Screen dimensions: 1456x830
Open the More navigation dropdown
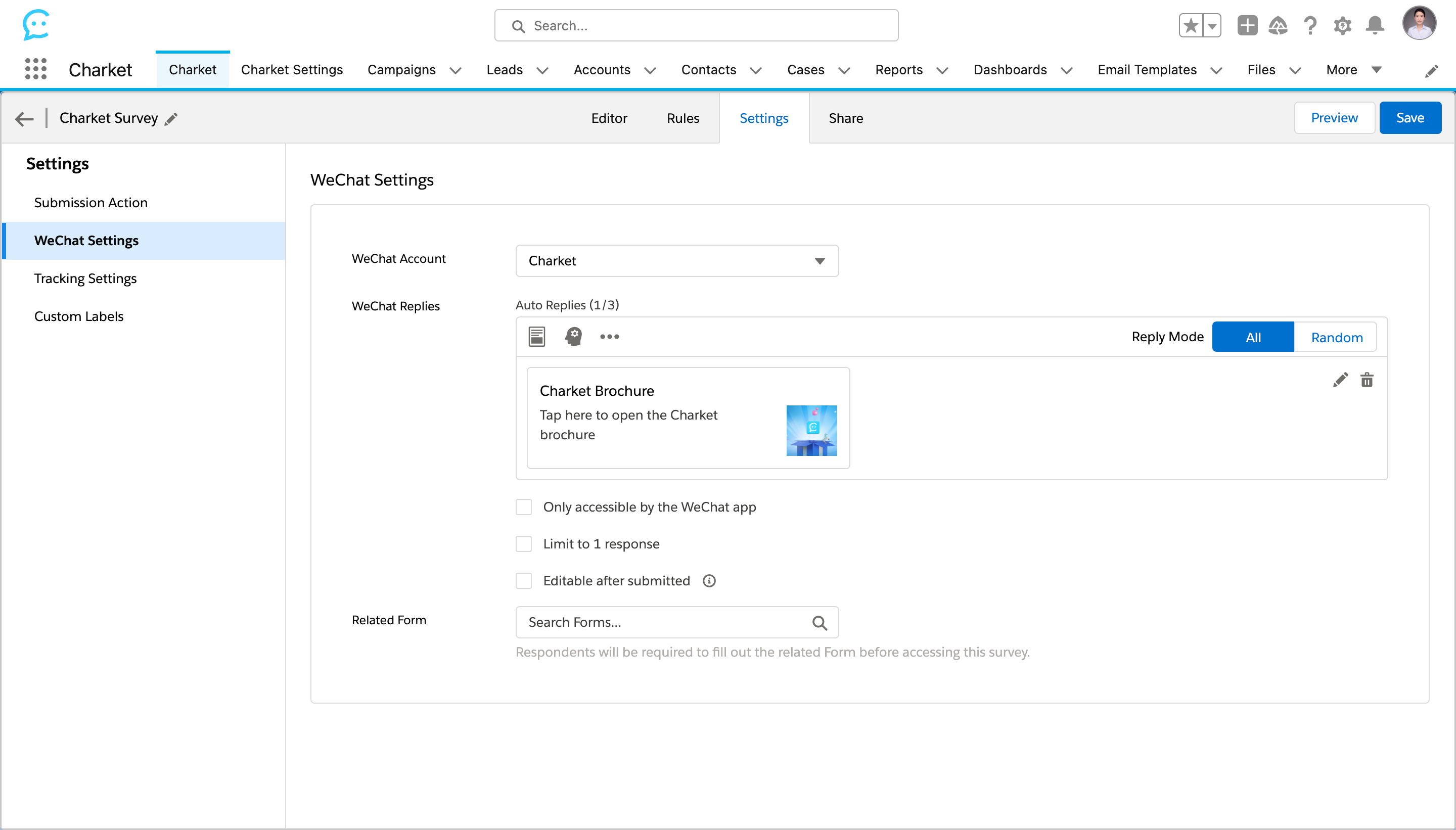point(1353,70)
